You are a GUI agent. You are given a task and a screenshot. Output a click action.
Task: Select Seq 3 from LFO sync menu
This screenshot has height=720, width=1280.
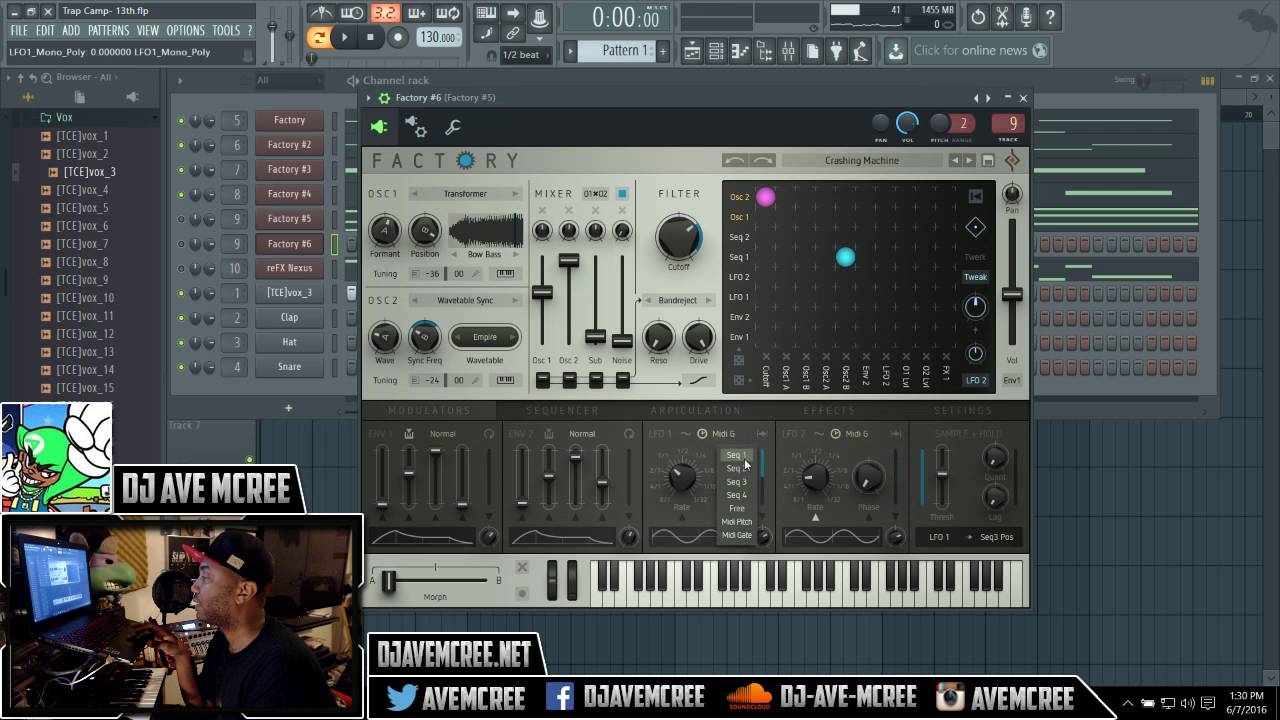(x=737, y=481)
